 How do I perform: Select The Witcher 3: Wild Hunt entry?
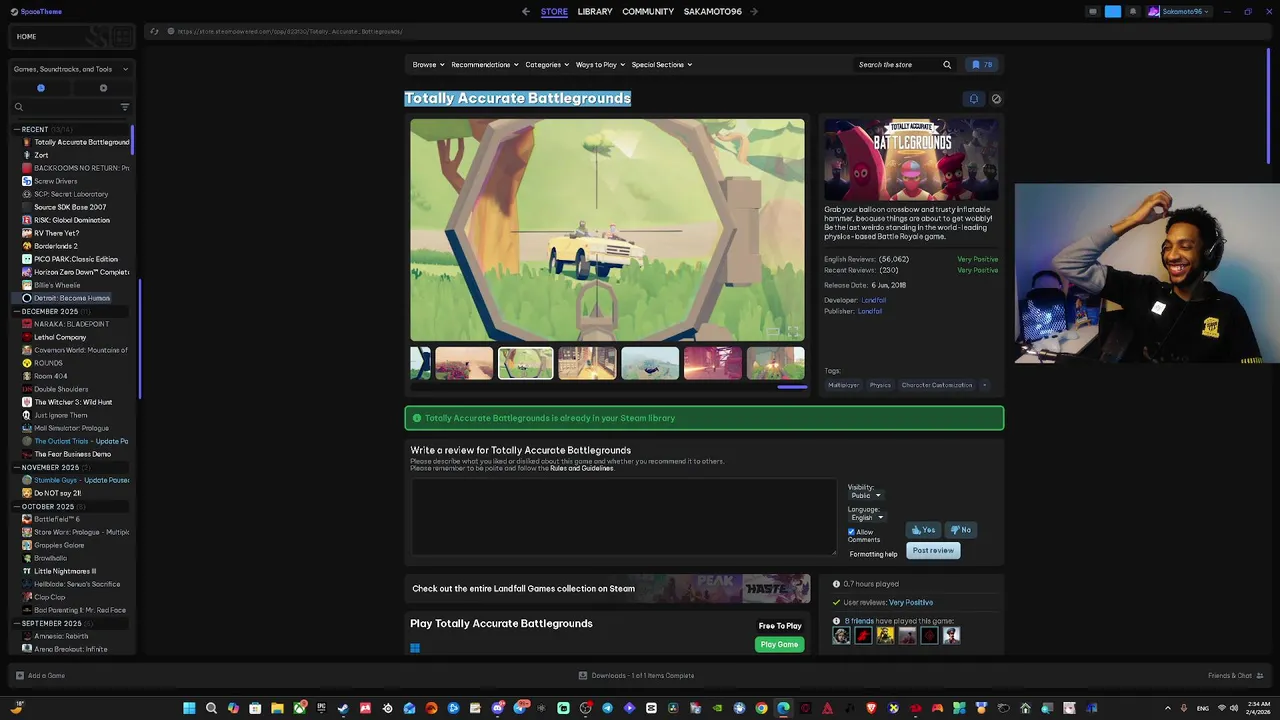[73, 402]
